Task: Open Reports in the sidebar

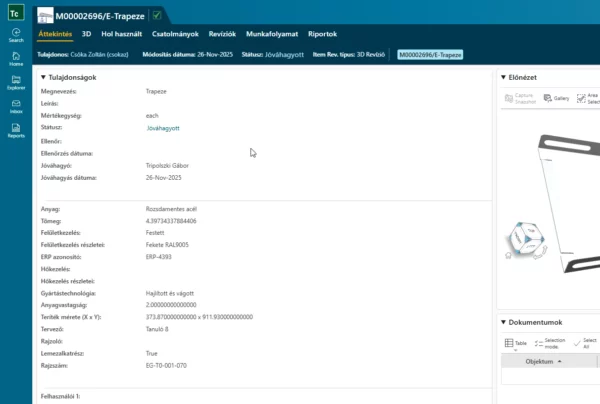Action: click(16, 130)
